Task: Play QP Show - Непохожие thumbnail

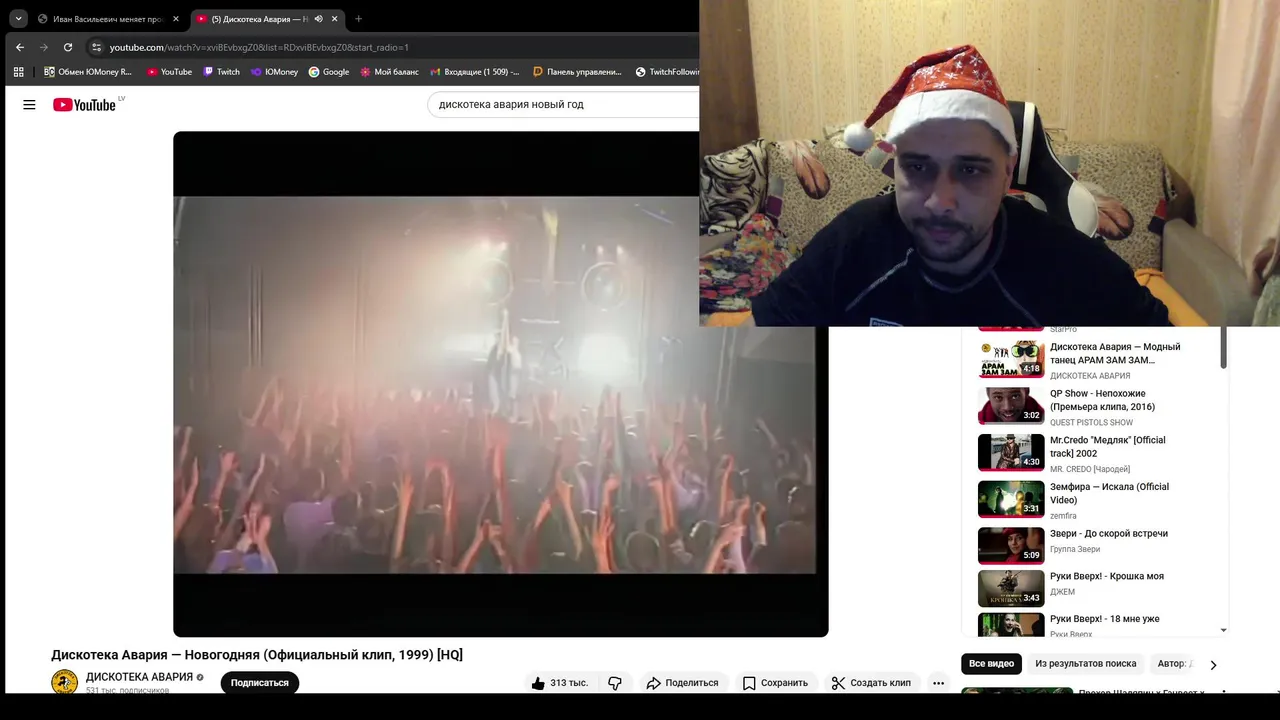Action: (x=1011, y=406)
